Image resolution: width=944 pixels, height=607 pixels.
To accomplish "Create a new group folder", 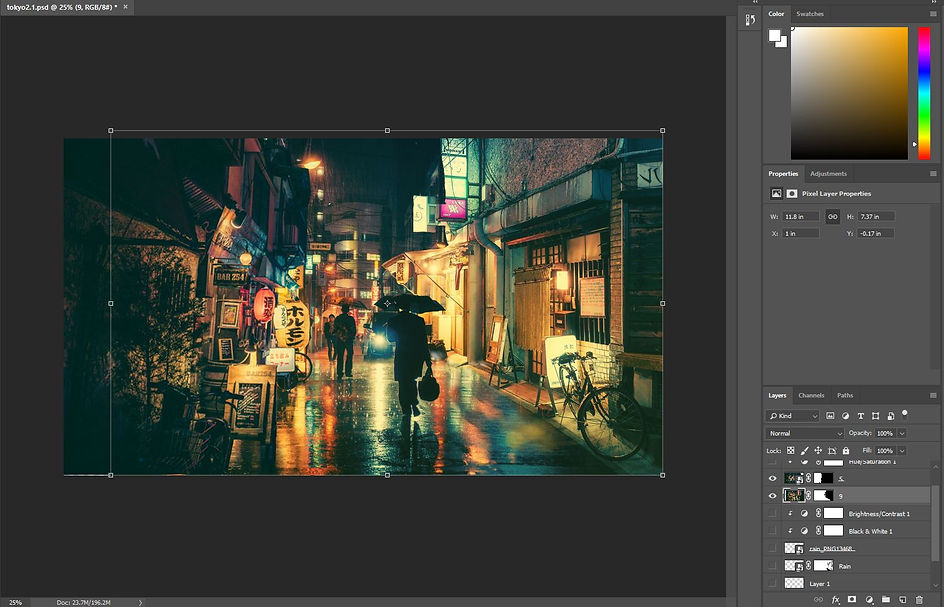I will click(886, 599).
